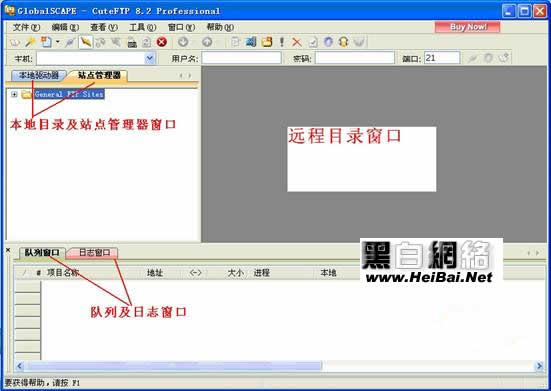Image resolution: width=551 pixels, height=391 pixels.
Task: Click the greyed Reconnect icon
Action: [x=101, y=43]
